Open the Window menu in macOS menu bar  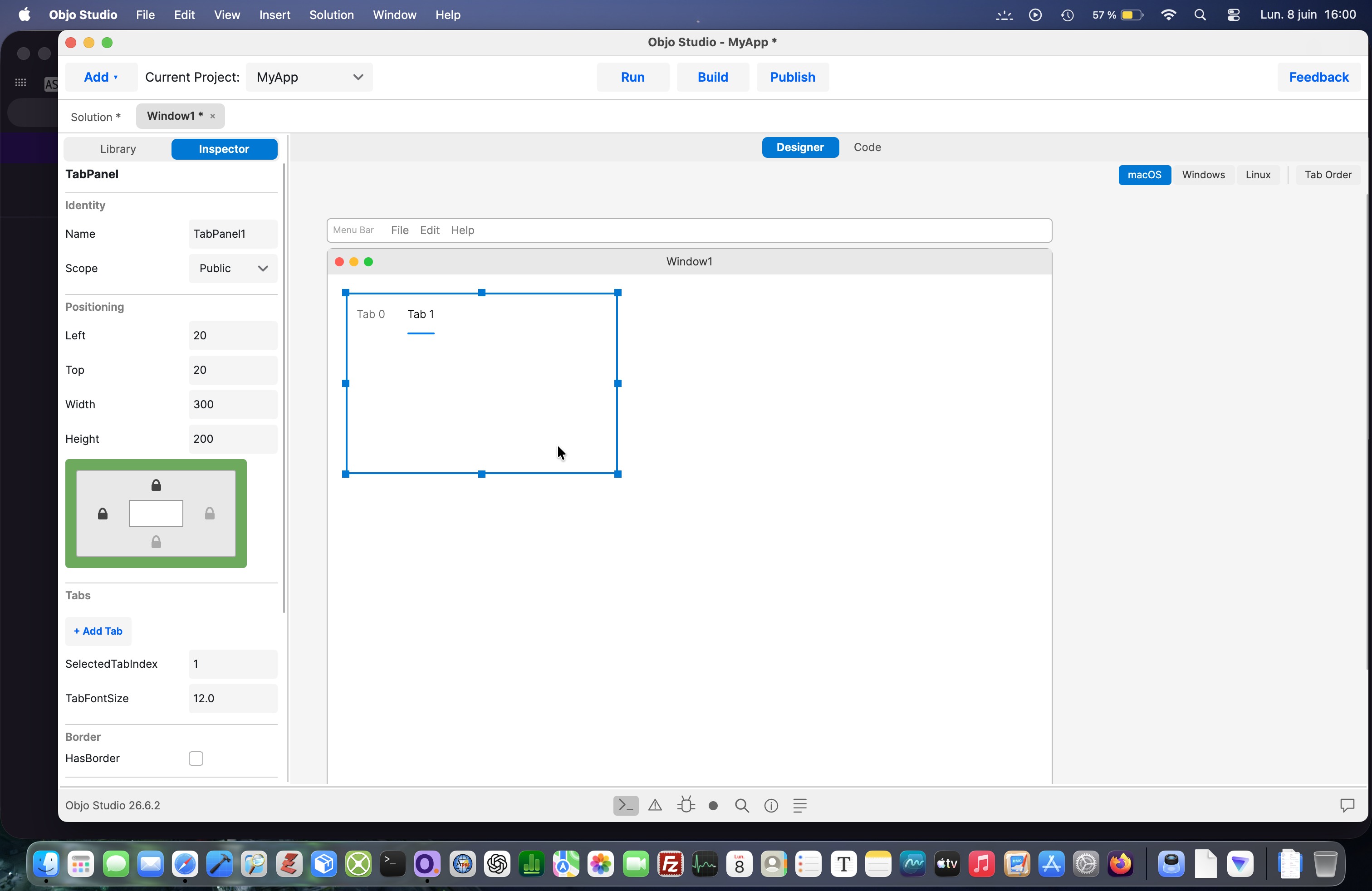coord(394,15)
